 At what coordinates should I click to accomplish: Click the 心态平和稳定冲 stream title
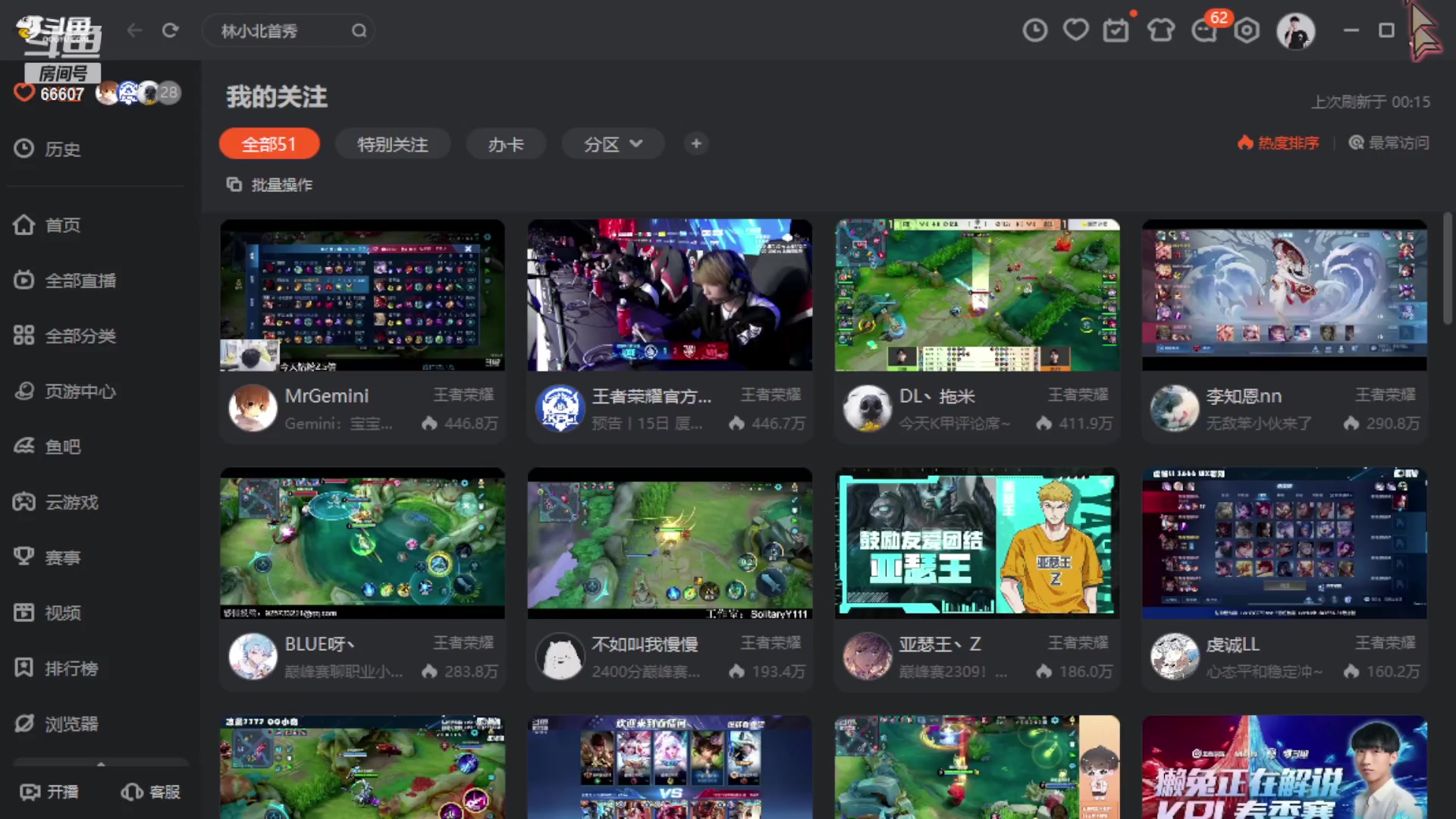tap(1264, 671)
